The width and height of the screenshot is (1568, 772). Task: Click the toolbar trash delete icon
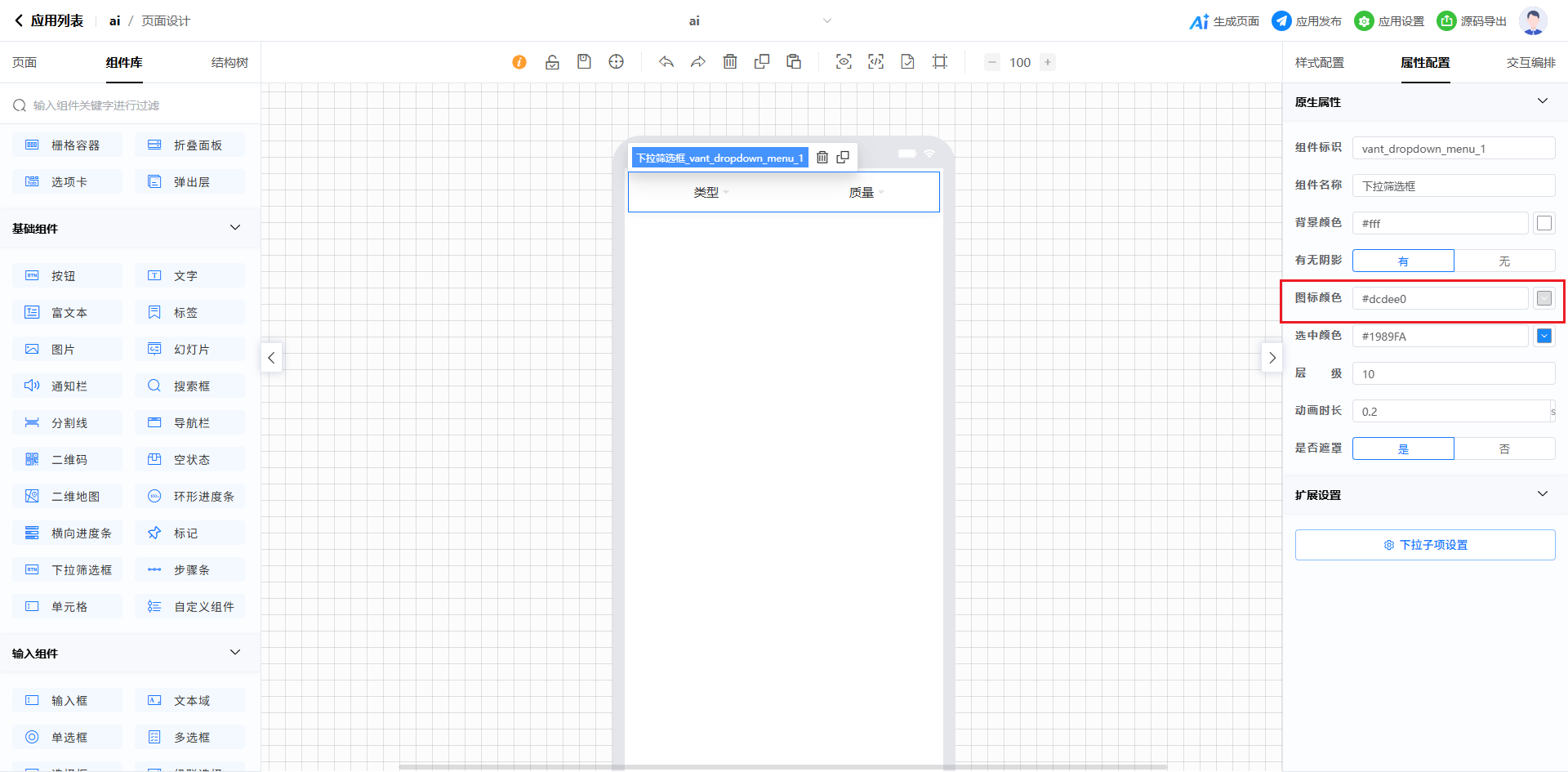[x=730, y=62]
